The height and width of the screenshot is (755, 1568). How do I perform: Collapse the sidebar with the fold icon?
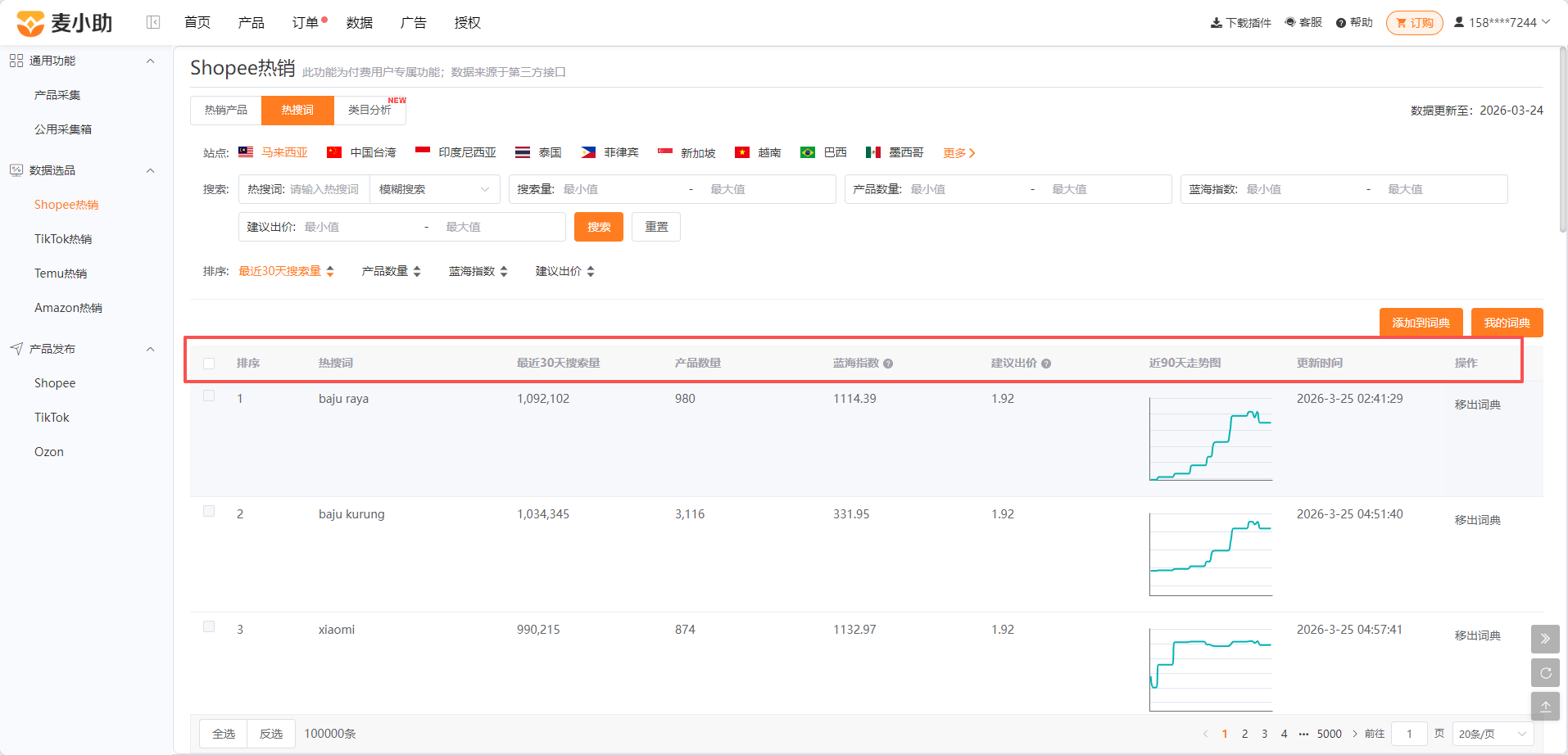153,22
